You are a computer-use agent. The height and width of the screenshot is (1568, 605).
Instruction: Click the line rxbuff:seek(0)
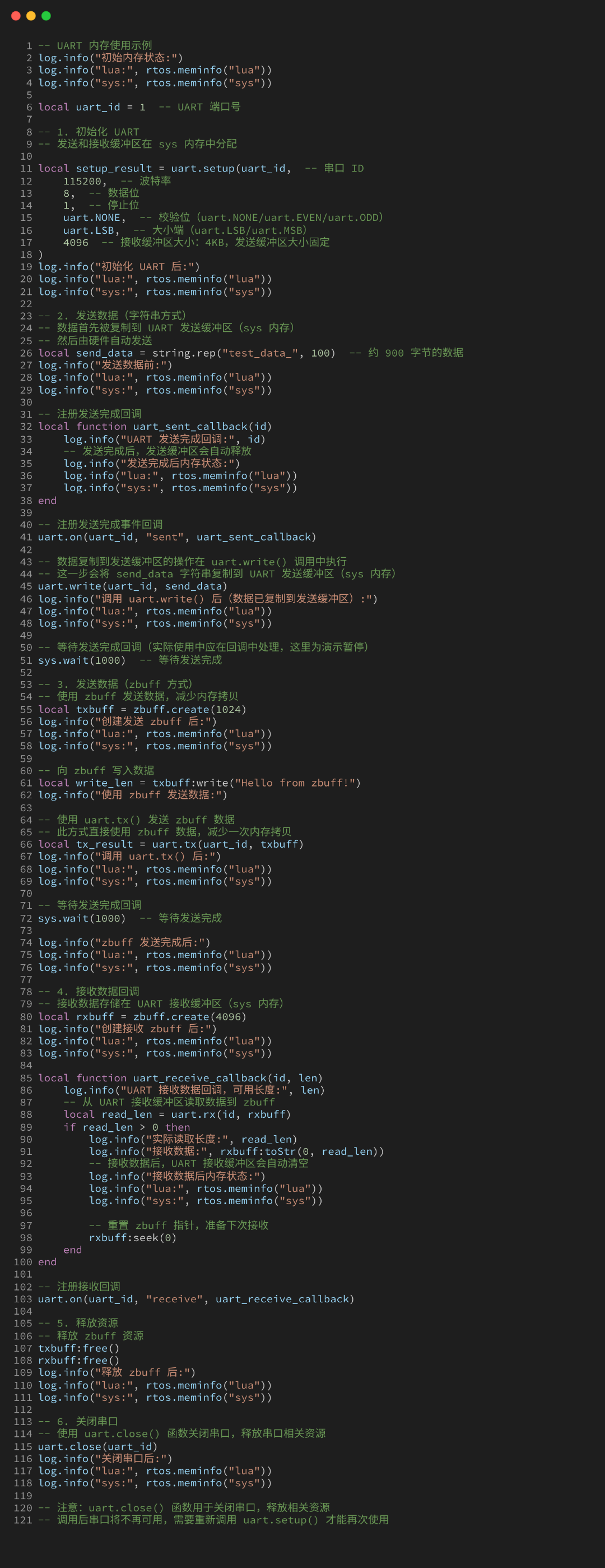(x=133, y=1238)
